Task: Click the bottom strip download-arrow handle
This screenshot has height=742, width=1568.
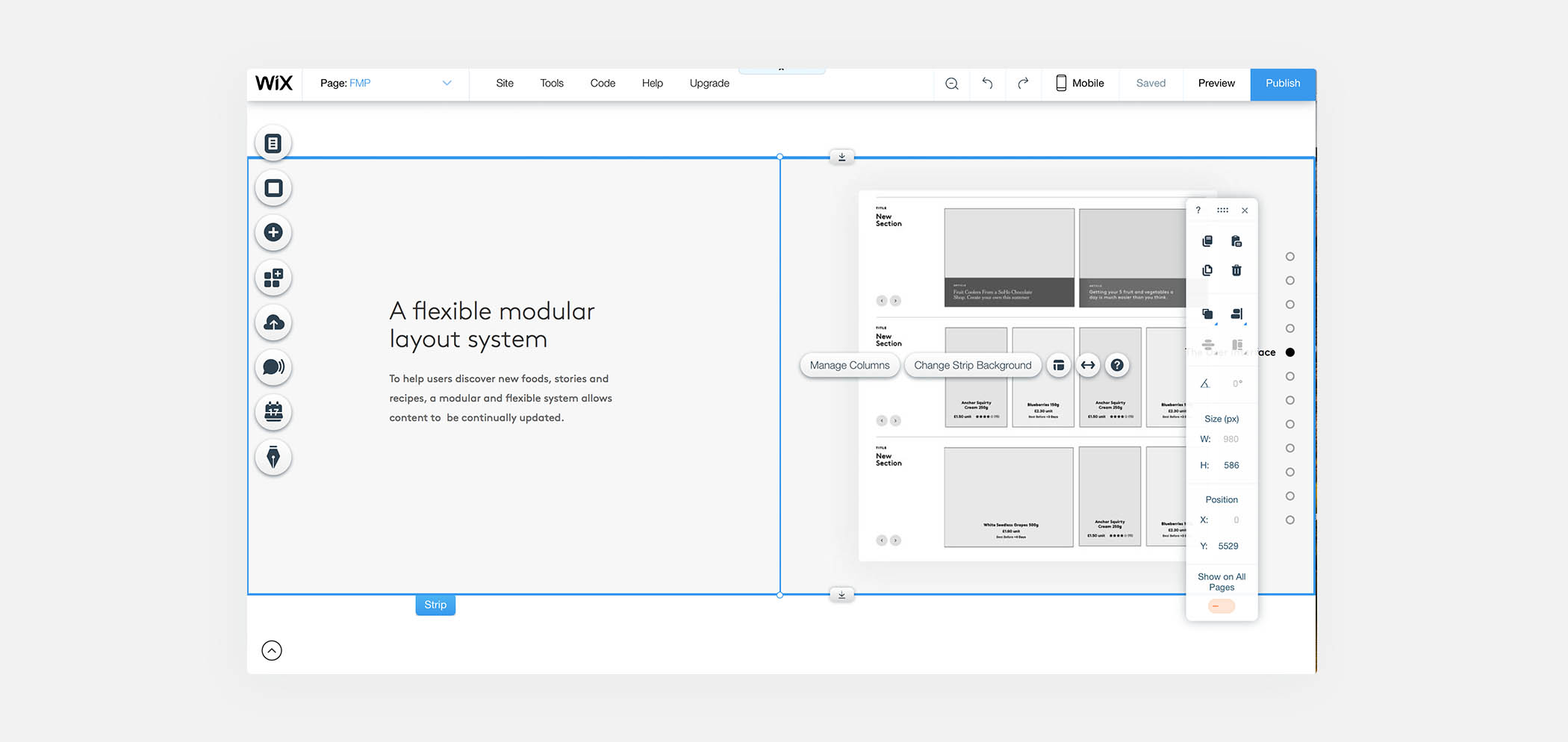Action: coord(841,595)
